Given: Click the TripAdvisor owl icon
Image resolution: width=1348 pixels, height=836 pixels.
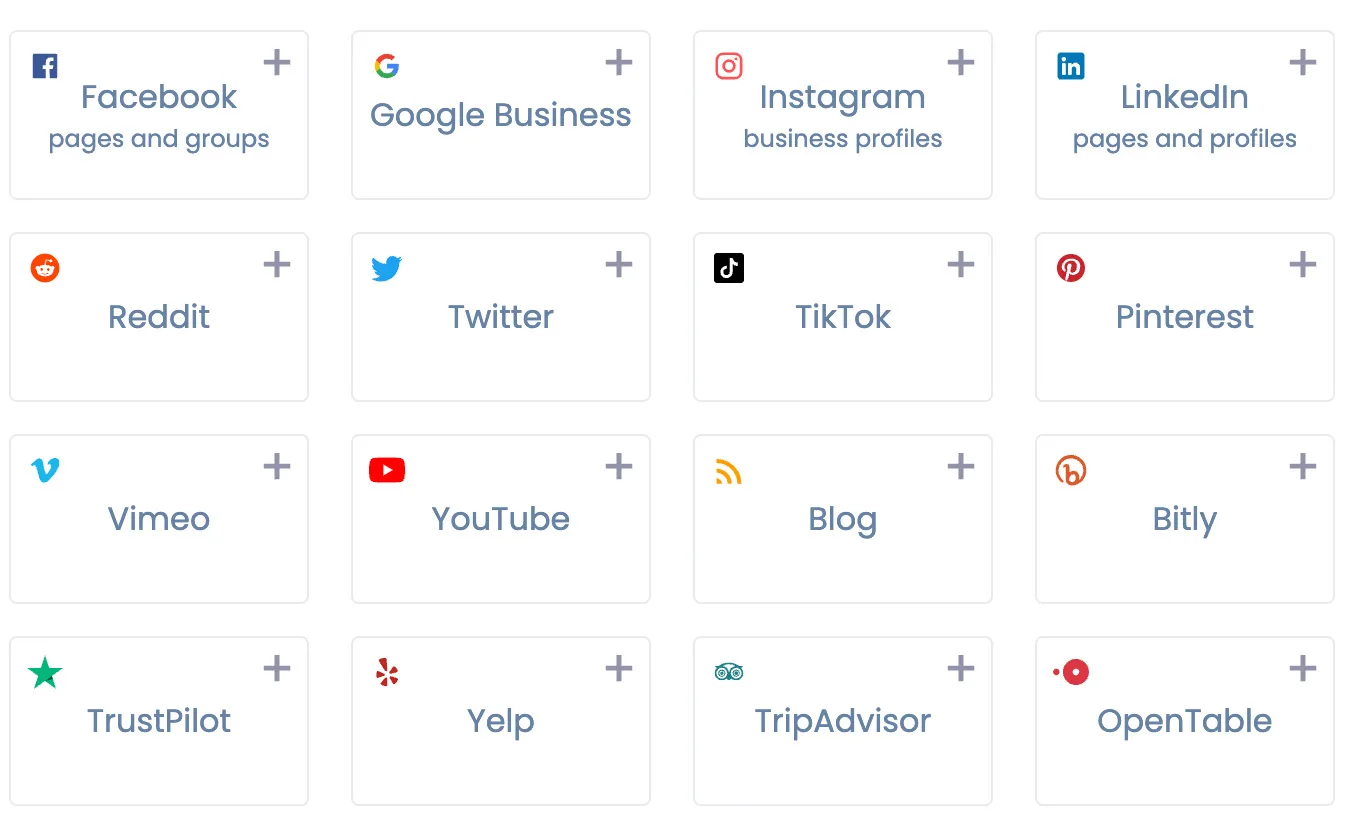Looking at the screenshot, I should [x=729, y=671].
